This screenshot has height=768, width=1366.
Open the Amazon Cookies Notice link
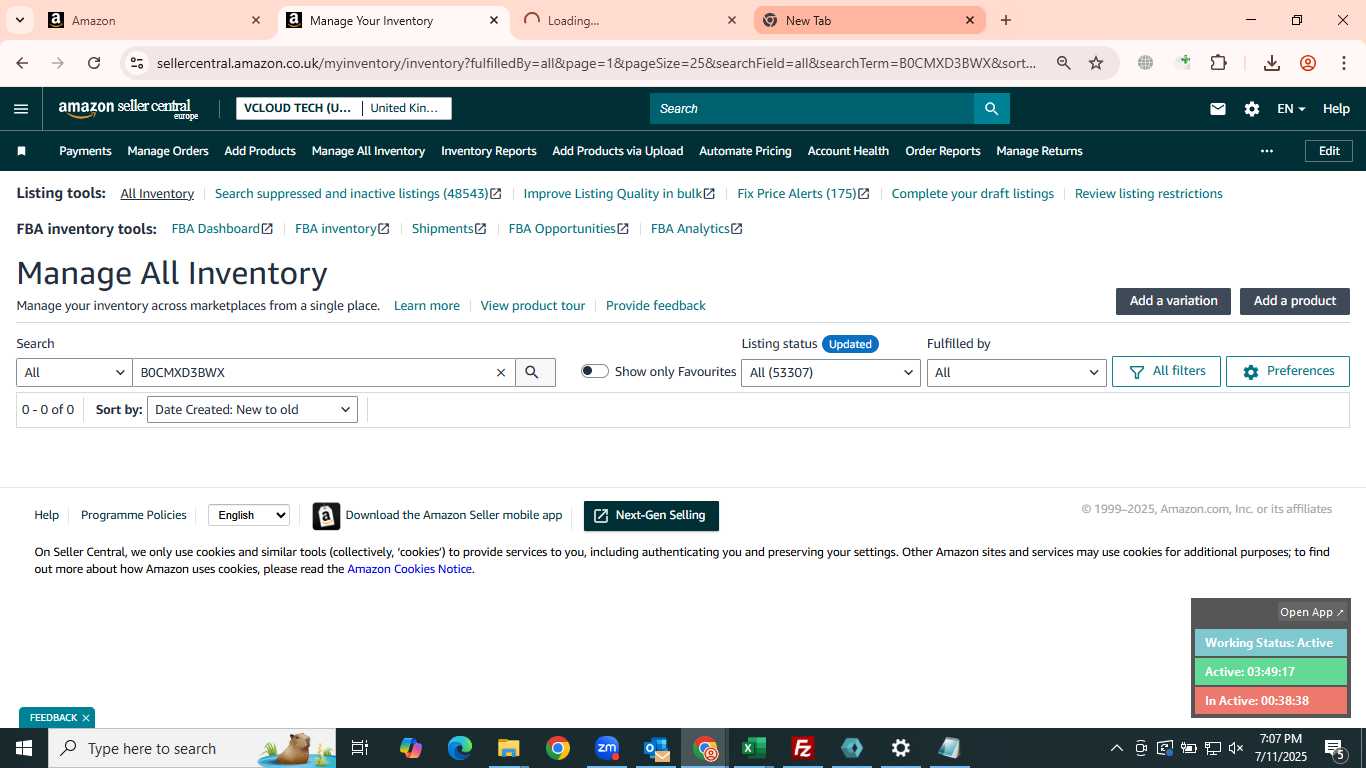[410, 569]
